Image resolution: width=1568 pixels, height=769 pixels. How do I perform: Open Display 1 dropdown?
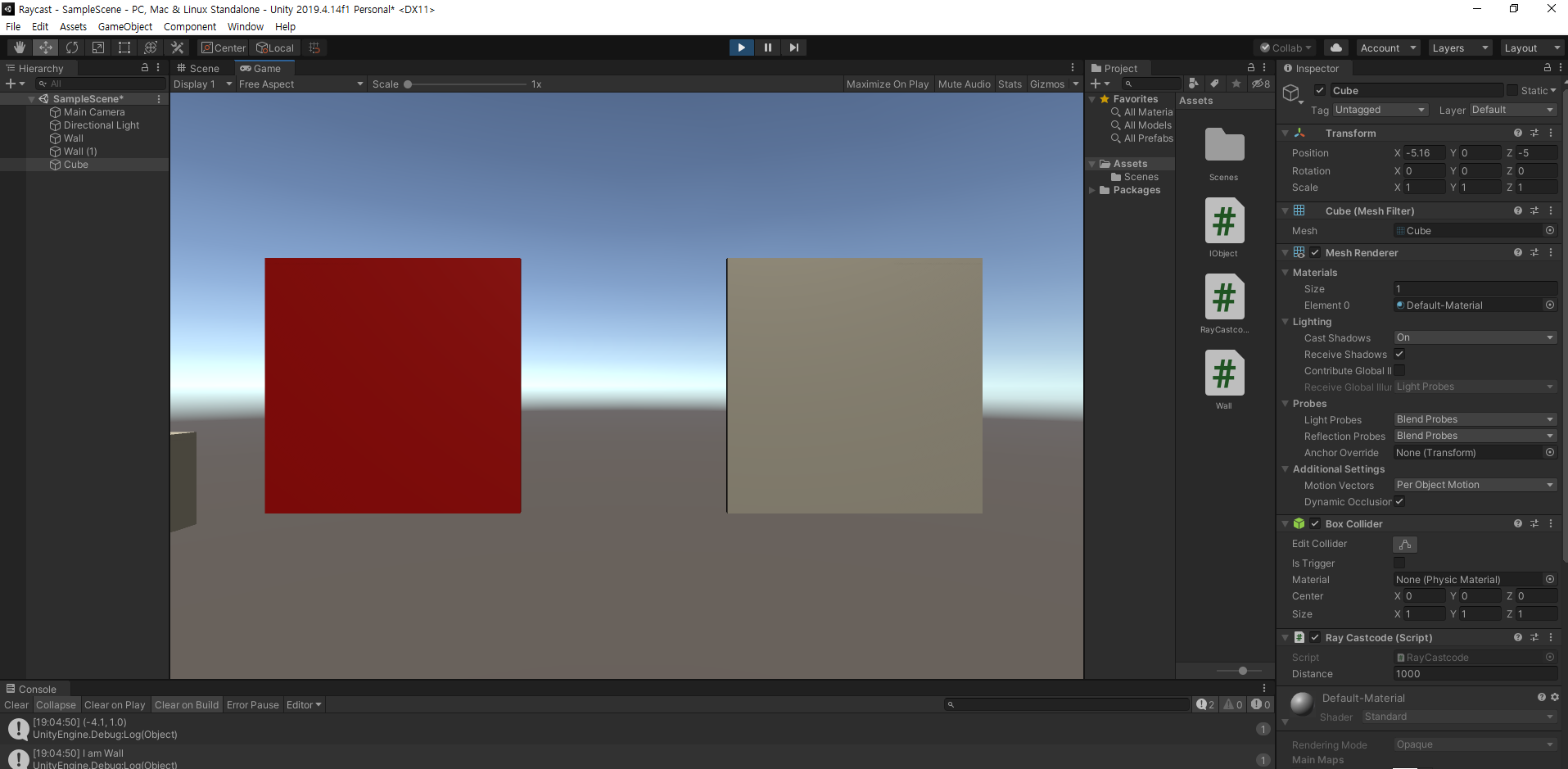202,84
